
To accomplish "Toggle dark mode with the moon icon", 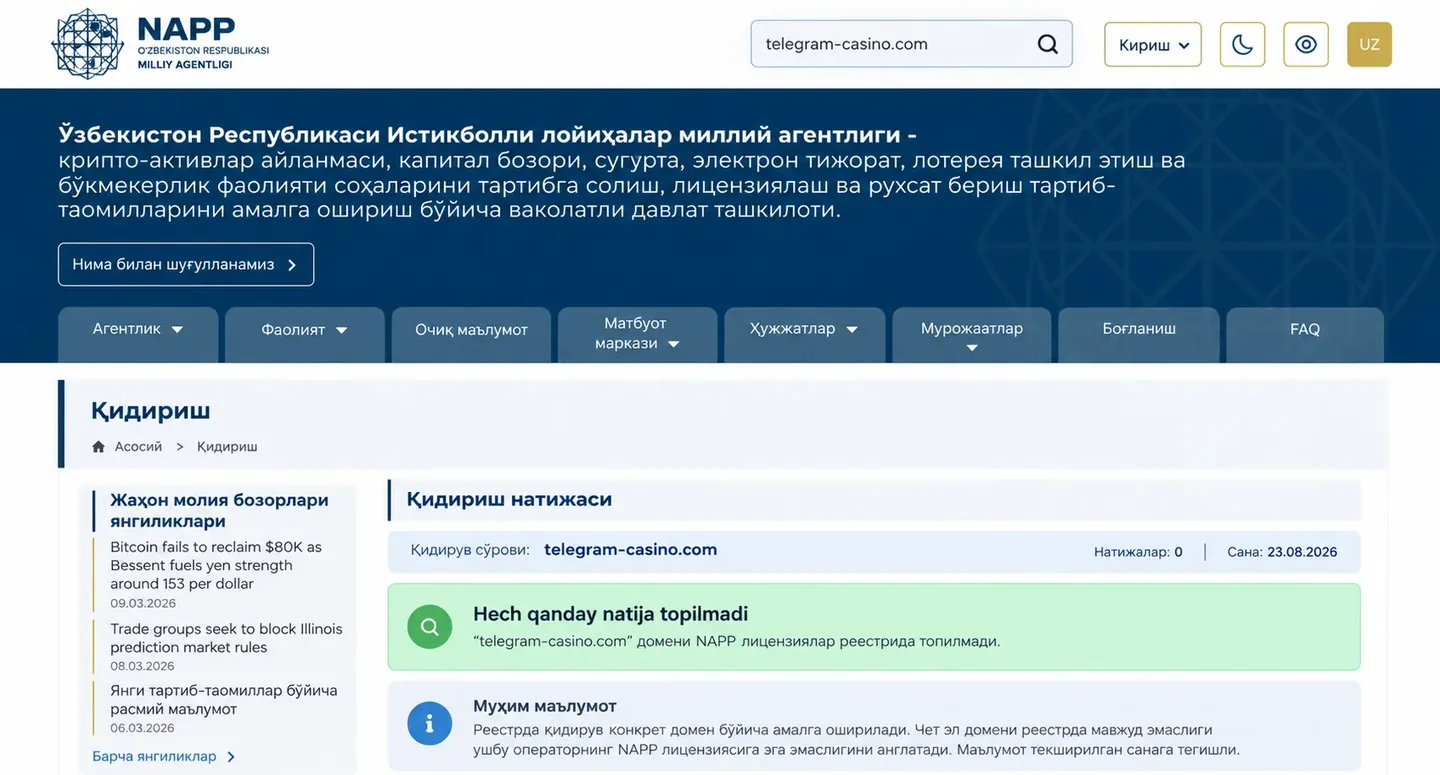I will pyautogui.click(x=1242, y=44).
